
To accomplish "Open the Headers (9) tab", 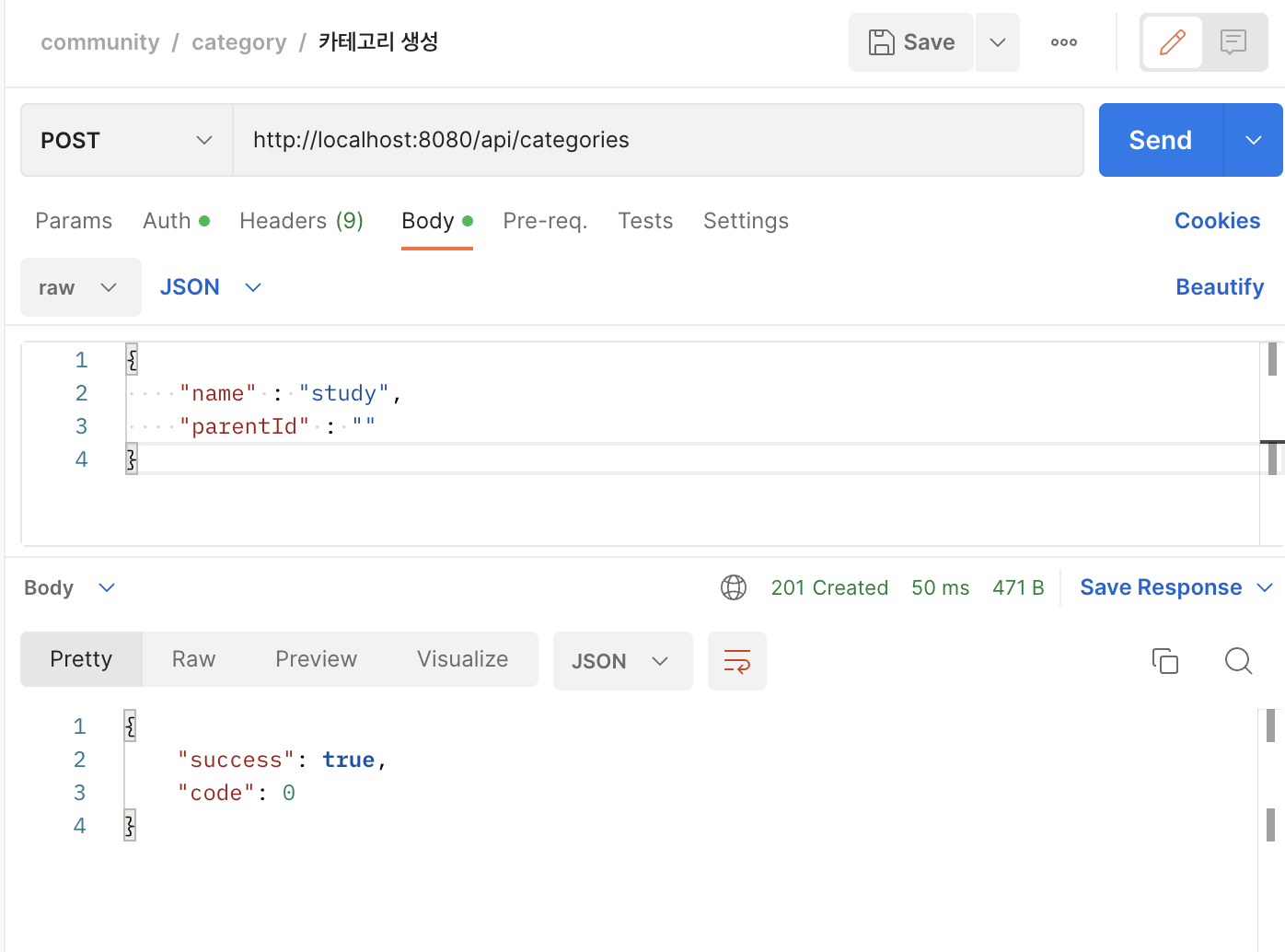I will (301, 221).
